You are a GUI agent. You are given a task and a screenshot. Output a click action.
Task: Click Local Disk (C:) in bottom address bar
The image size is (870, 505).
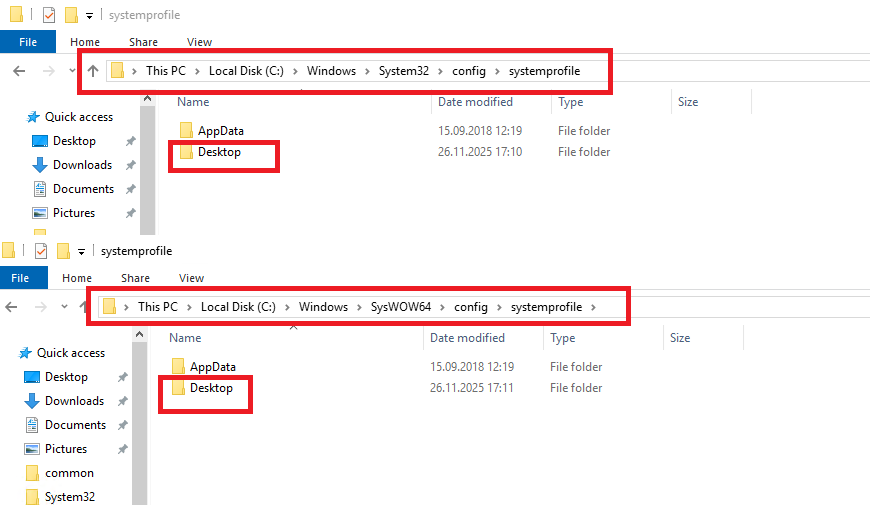tap(238, 307)
